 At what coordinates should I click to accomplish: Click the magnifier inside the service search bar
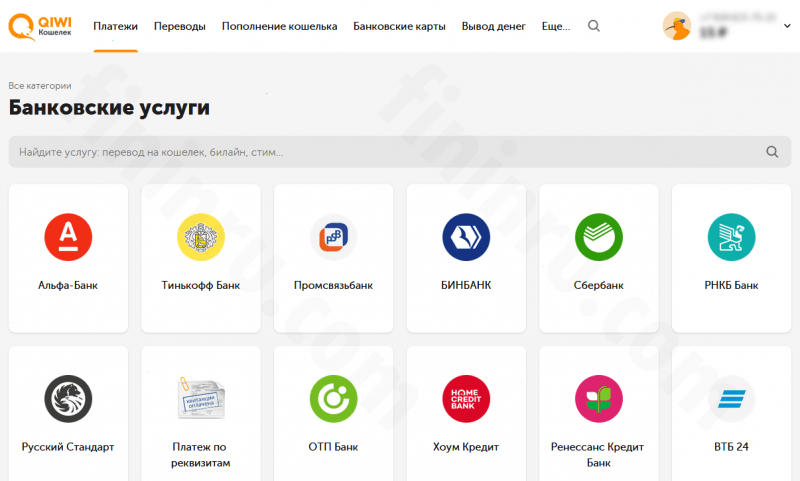coord(772,151)
